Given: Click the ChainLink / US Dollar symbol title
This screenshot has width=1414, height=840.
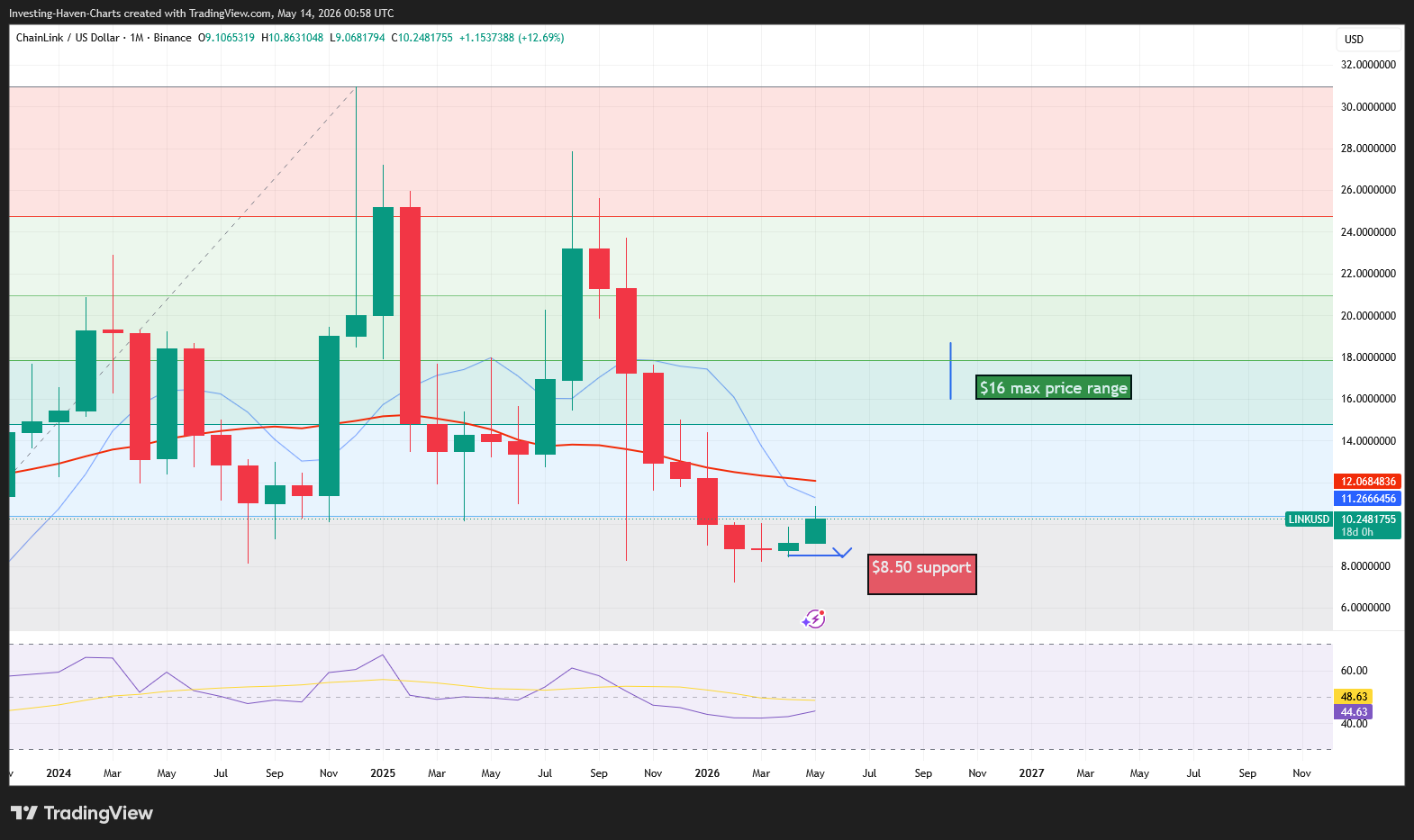Looking at the screenshot, I should point(68,38).
